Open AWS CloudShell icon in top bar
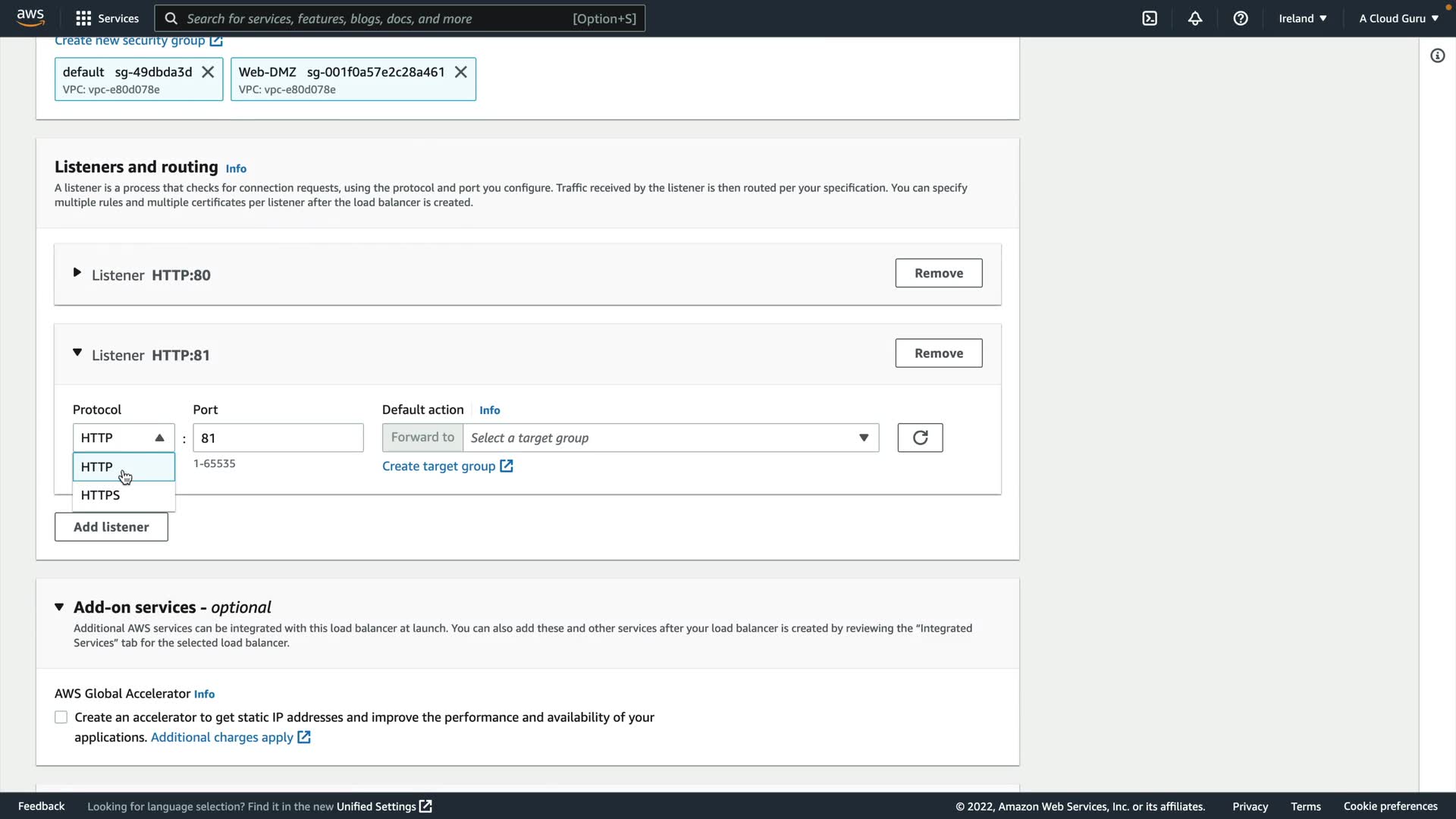This screenshot has height=819, width=1456. [1150, 18]
